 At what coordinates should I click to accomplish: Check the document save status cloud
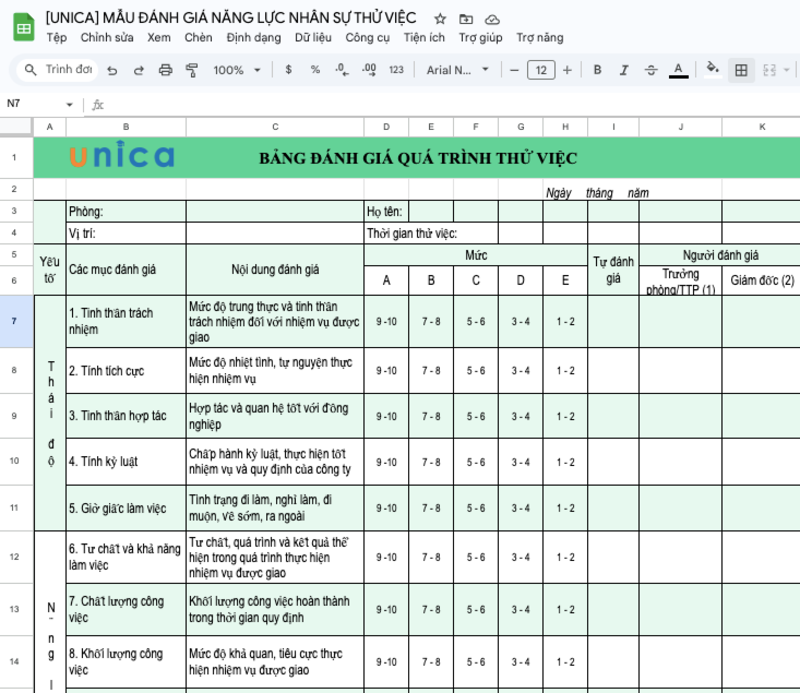tap(492, 18)
